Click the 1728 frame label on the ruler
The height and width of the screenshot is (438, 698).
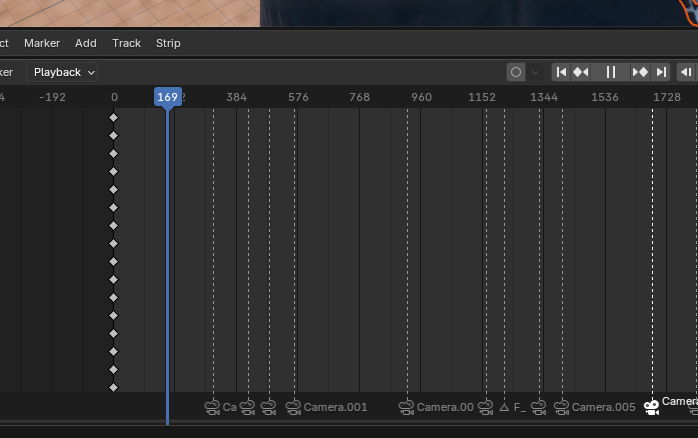(x=667, y=97)
